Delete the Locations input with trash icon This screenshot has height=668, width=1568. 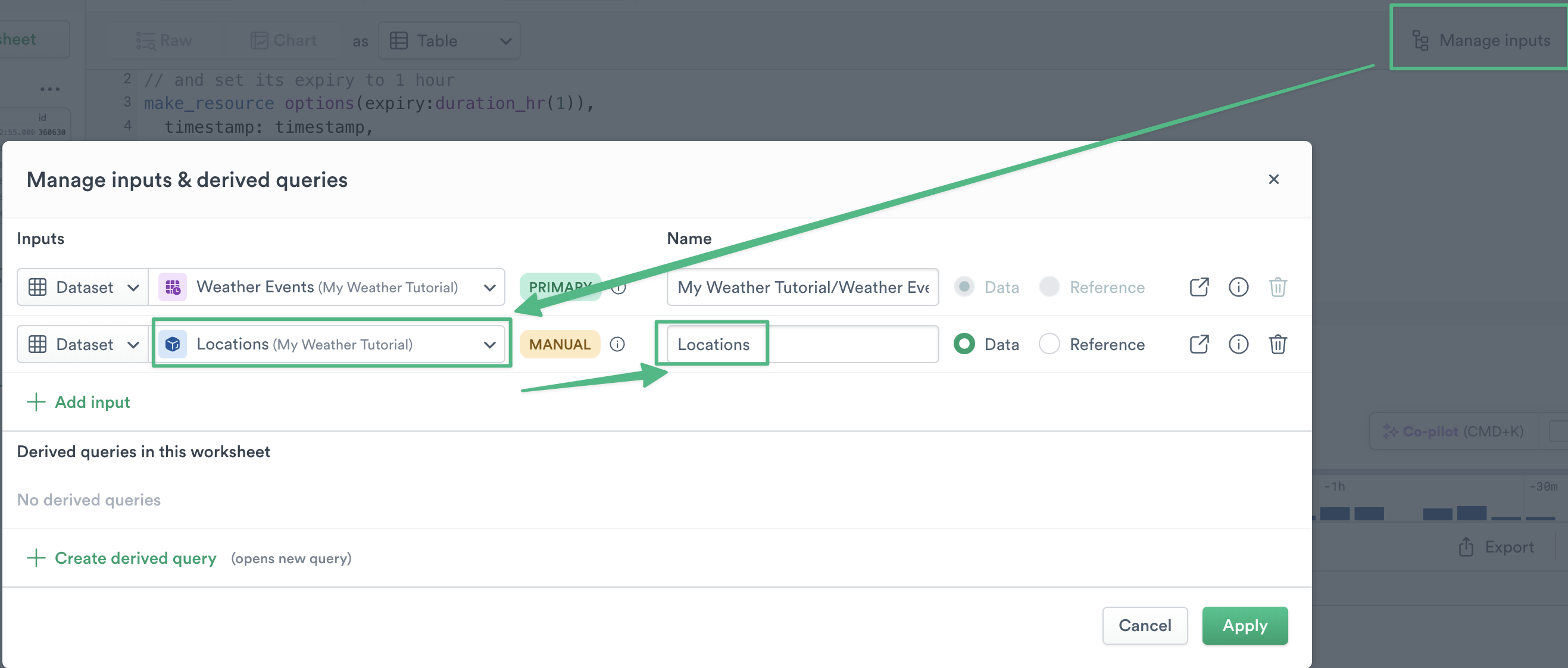[1277, 344]
